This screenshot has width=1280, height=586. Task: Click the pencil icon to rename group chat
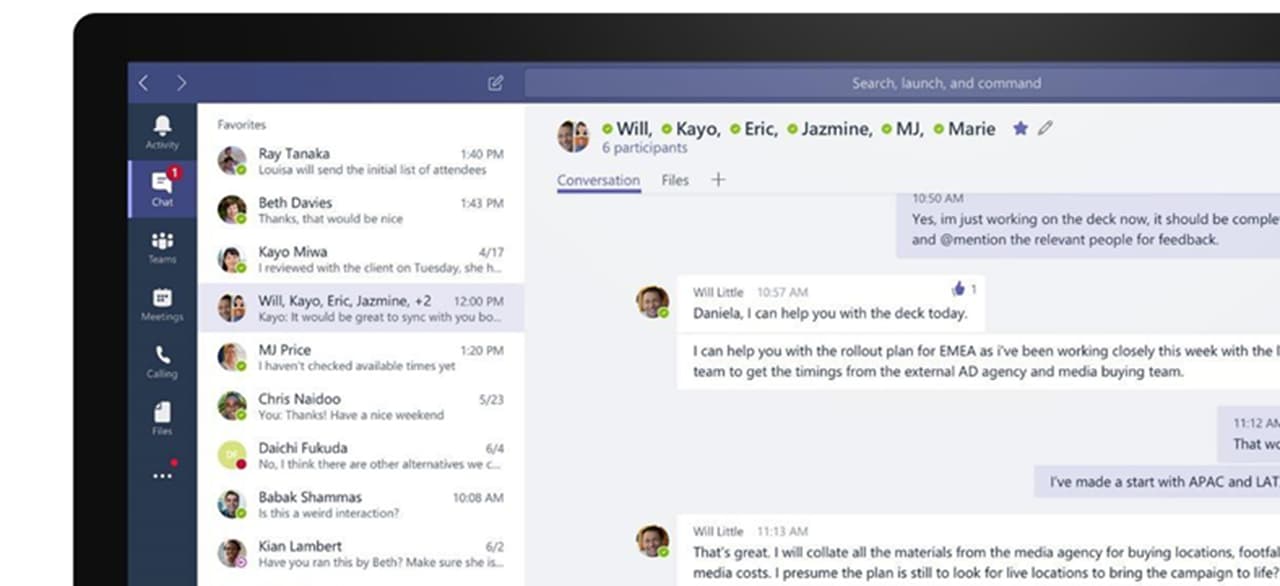pos(1045,128)
